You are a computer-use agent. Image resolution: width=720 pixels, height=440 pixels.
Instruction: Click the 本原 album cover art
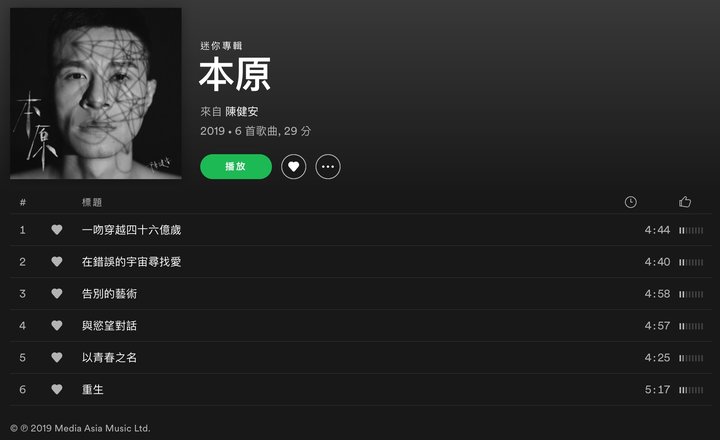(x=96, y=93)
